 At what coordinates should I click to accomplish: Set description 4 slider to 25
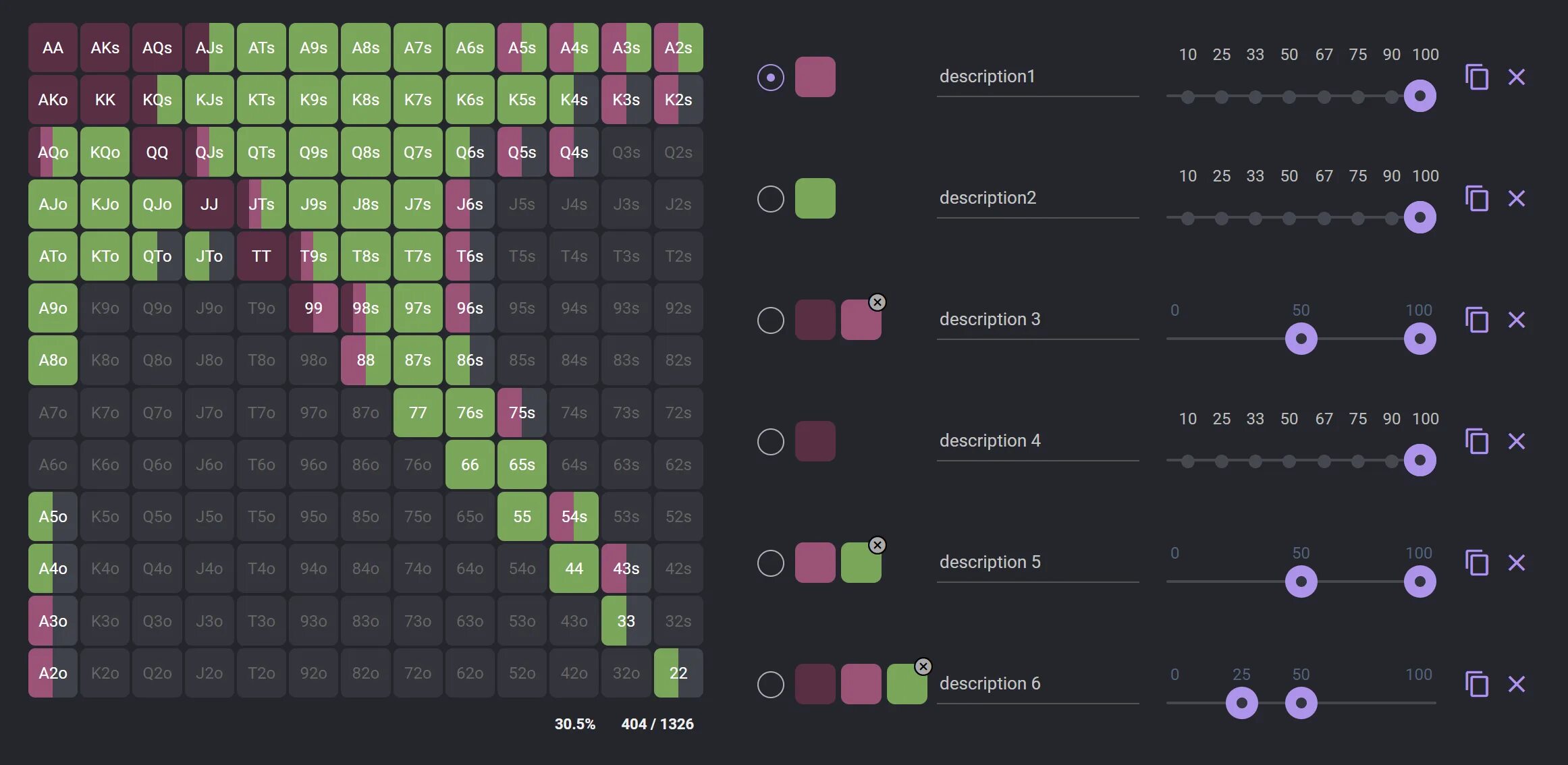(1221, 461)
